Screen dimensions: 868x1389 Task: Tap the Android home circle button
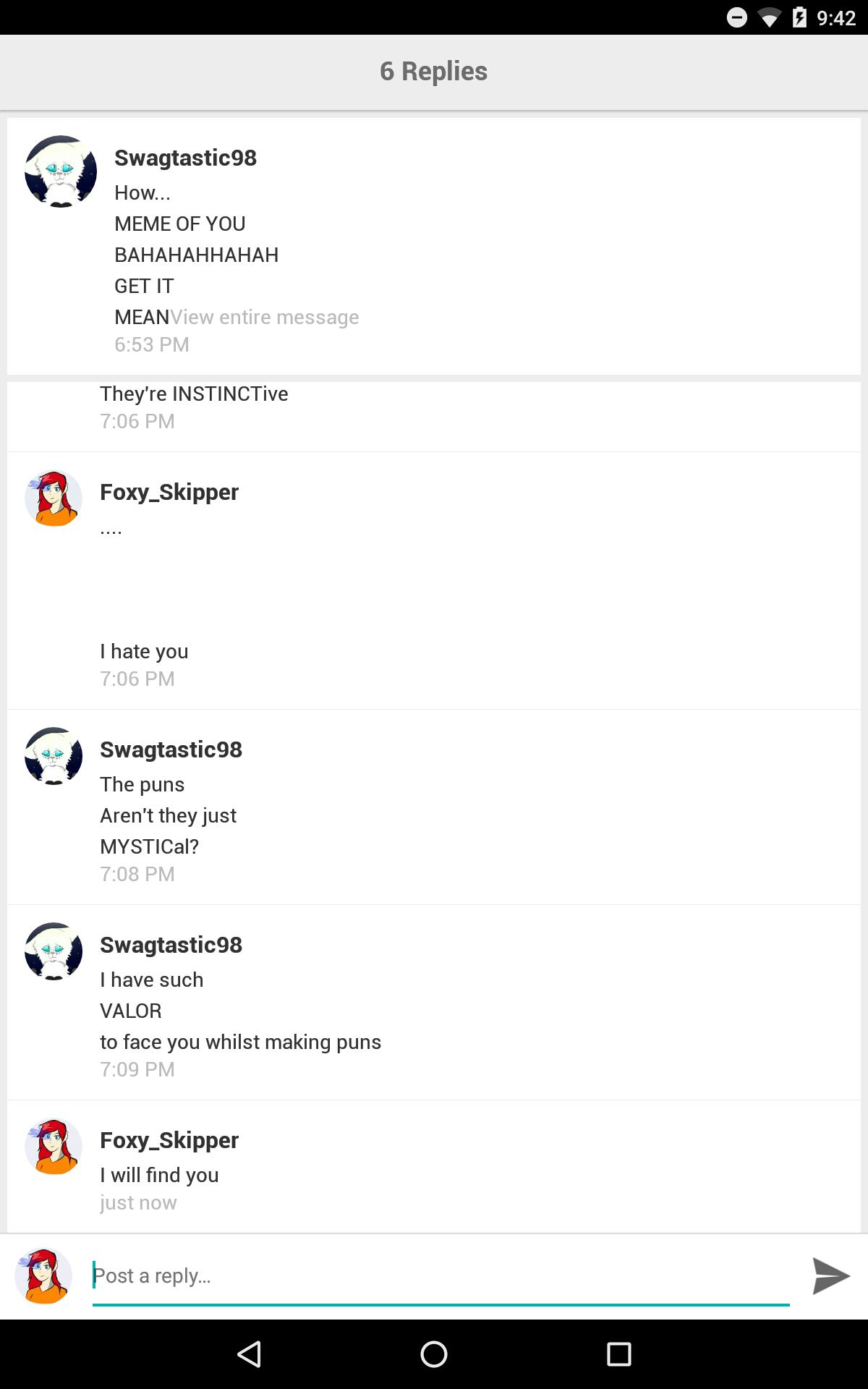[x=434, y=1354]
